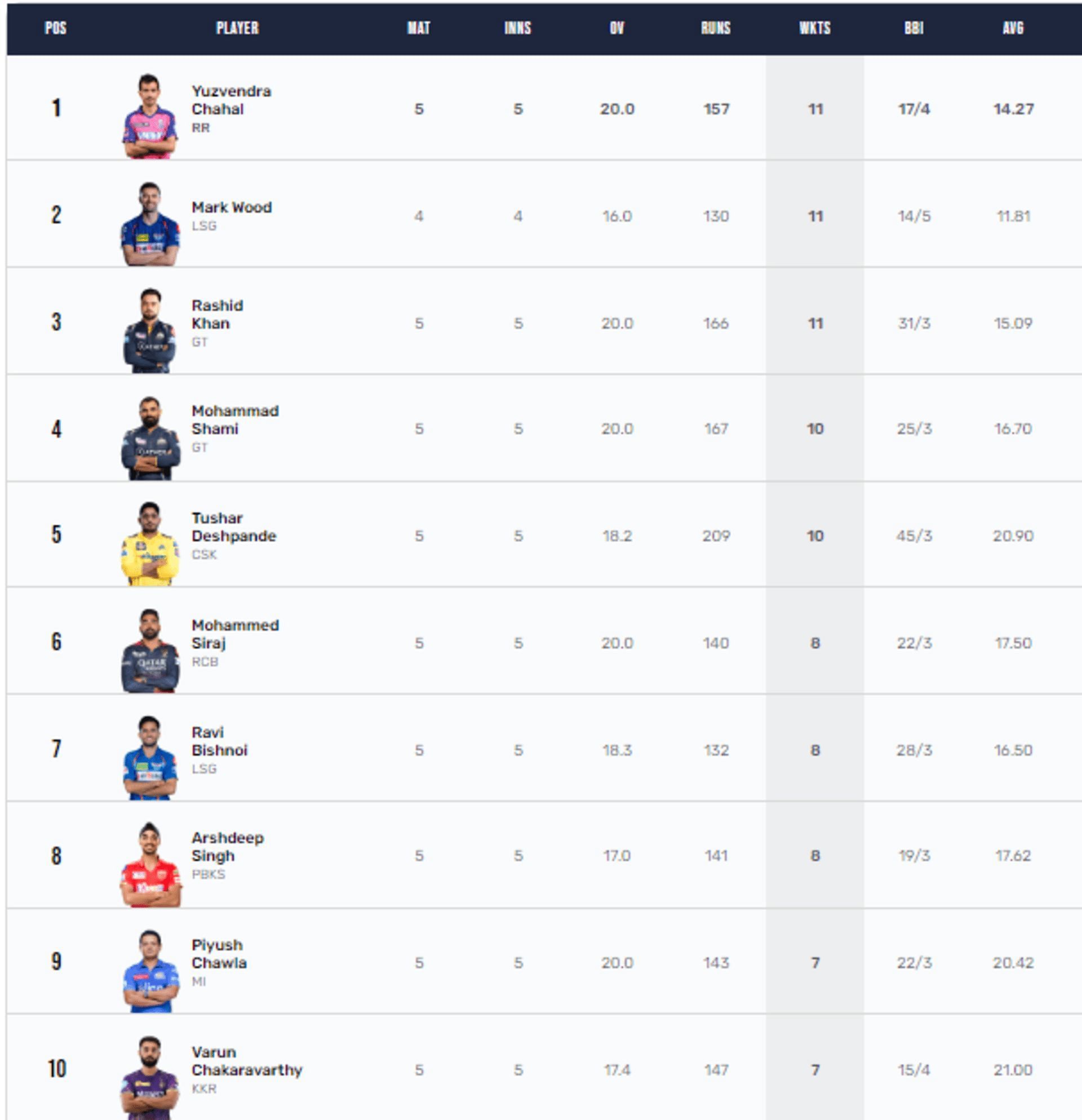1082x1120 pixels.
Task: Click the RUNS column header
Action: coord(716,28)
